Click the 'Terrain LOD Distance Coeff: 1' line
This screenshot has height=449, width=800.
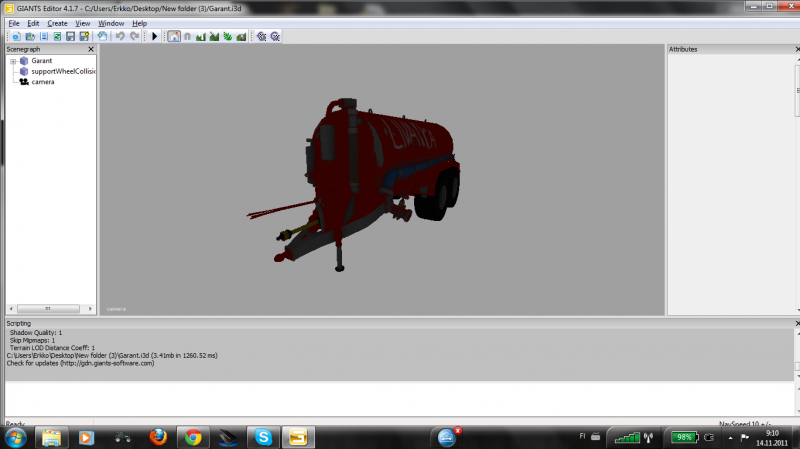[52, 348]
